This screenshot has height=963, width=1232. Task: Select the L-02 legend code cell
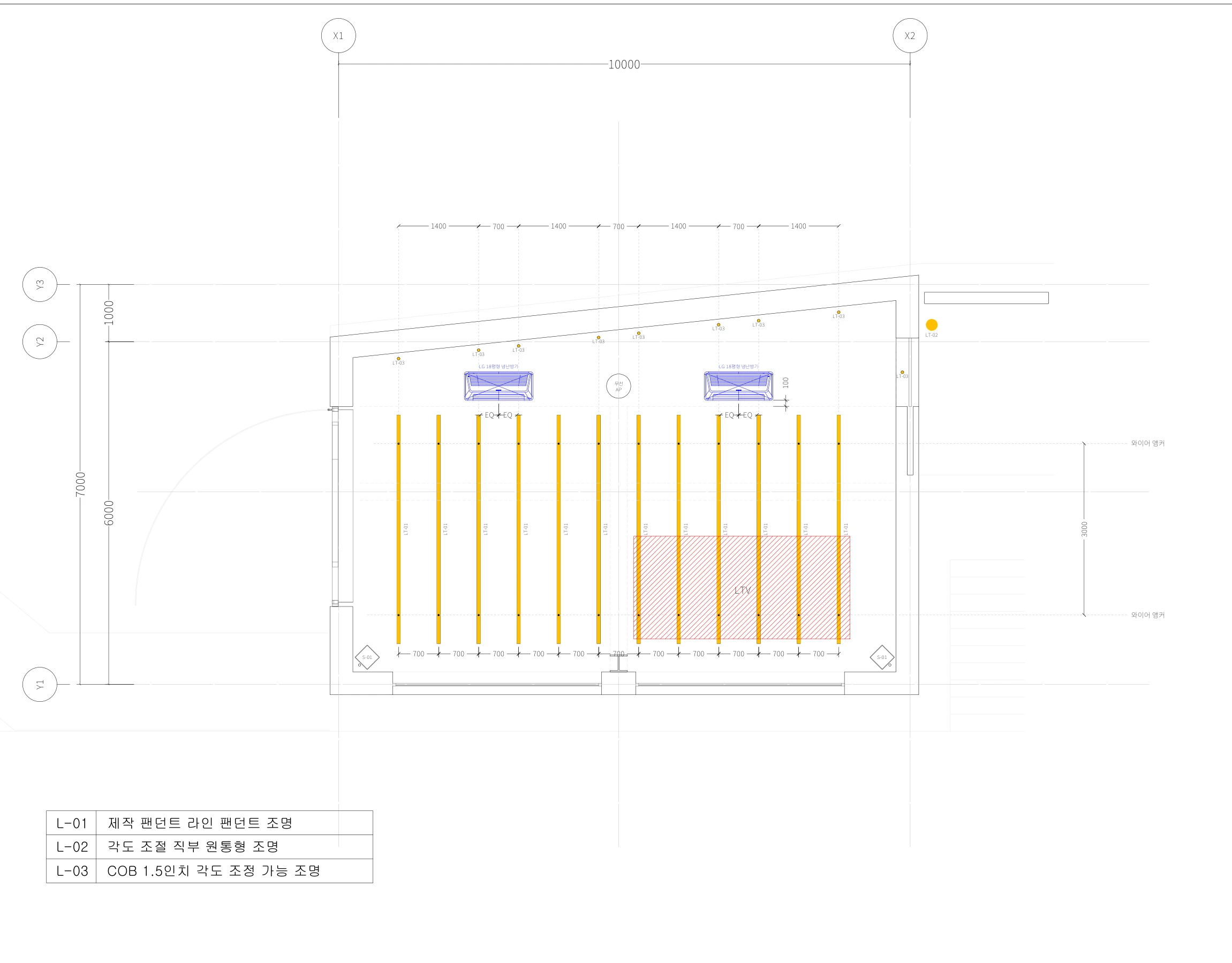click(x=71, y=847)
